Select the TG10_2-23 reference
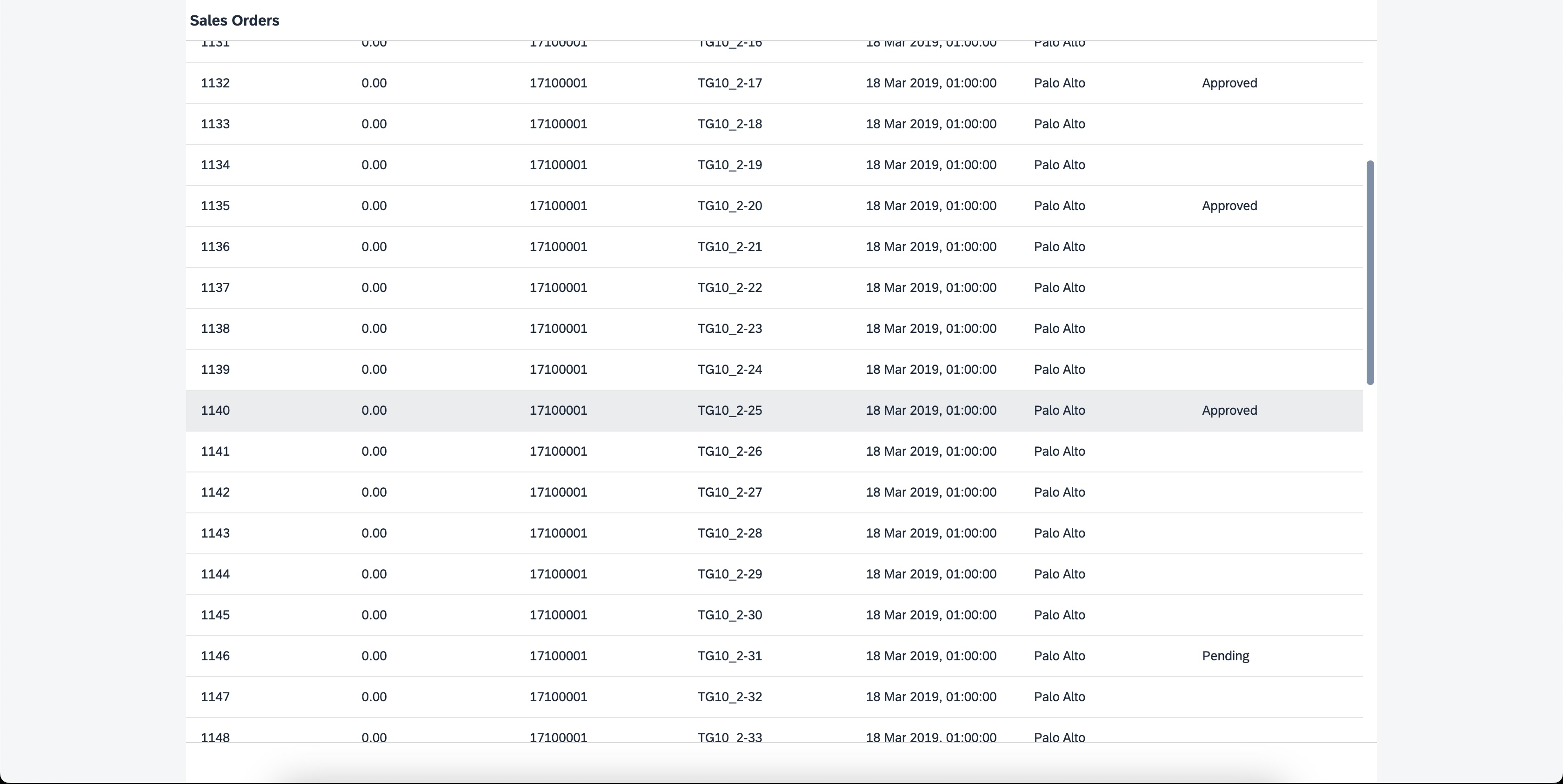 click(729, 329)
